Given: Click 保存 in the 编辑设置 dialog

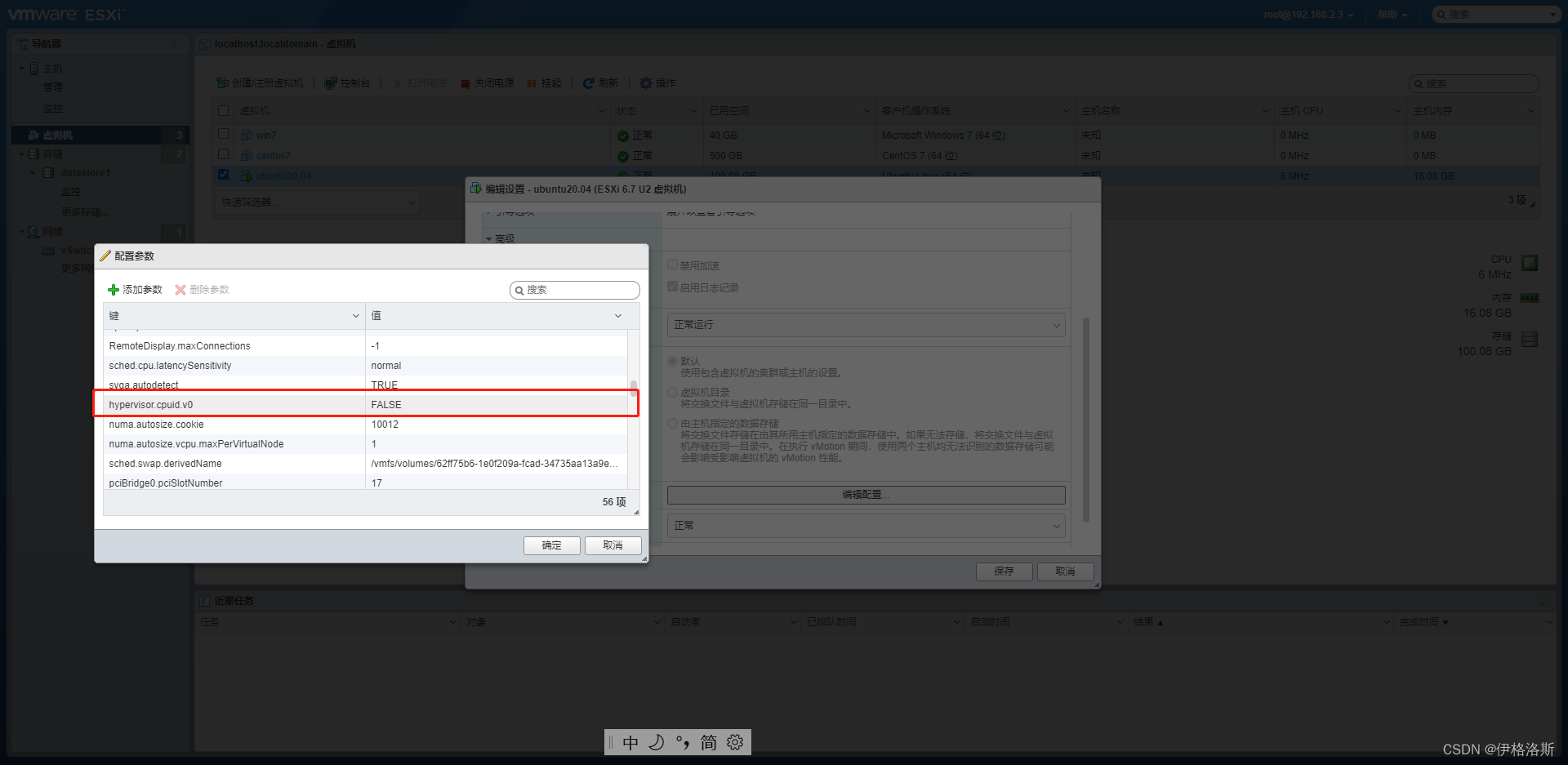Looking at the screenshot, I should 1004,572.
